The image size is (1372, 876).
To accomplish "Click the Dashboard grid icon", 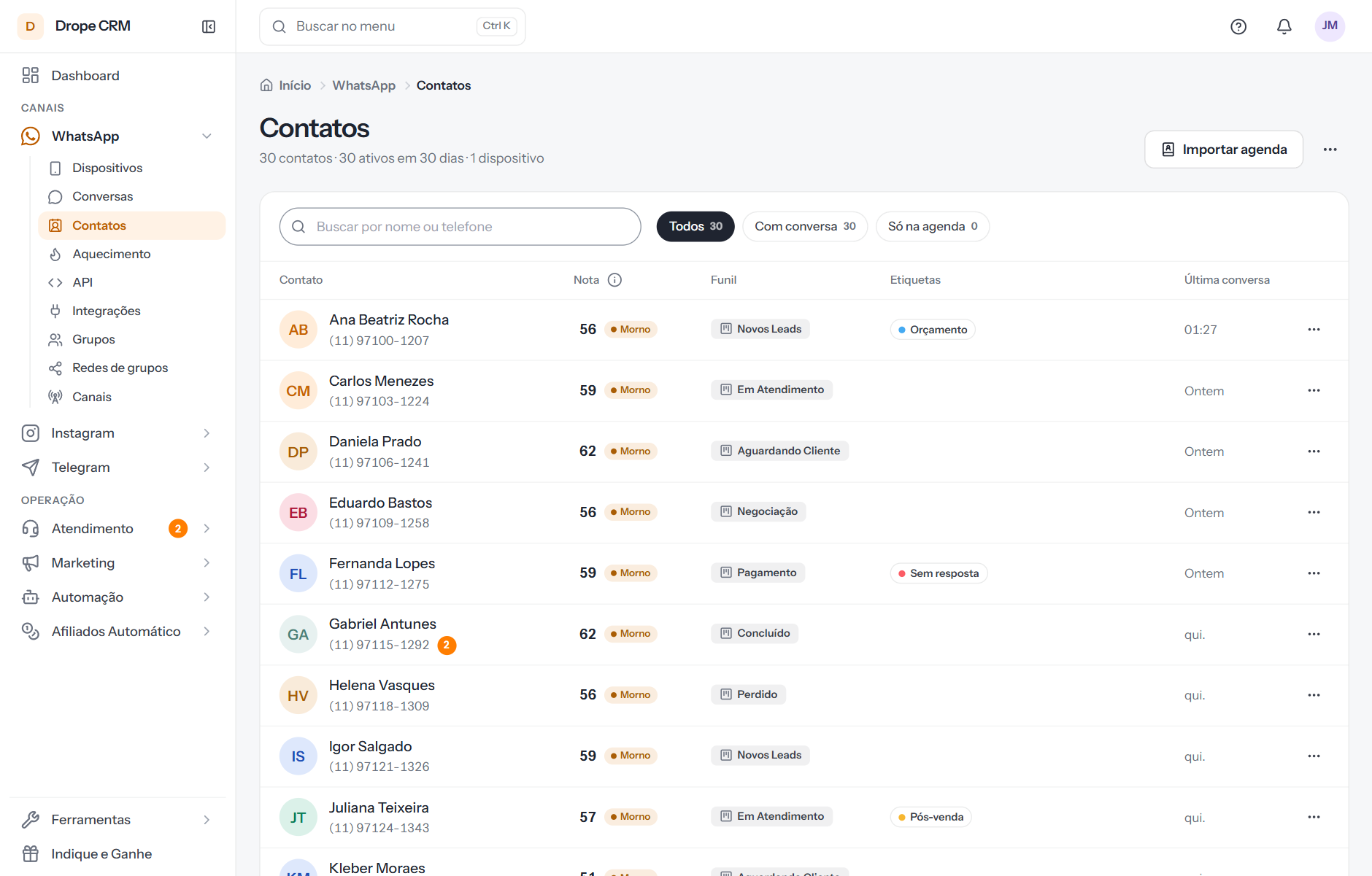I will click(x=31, y=75).
